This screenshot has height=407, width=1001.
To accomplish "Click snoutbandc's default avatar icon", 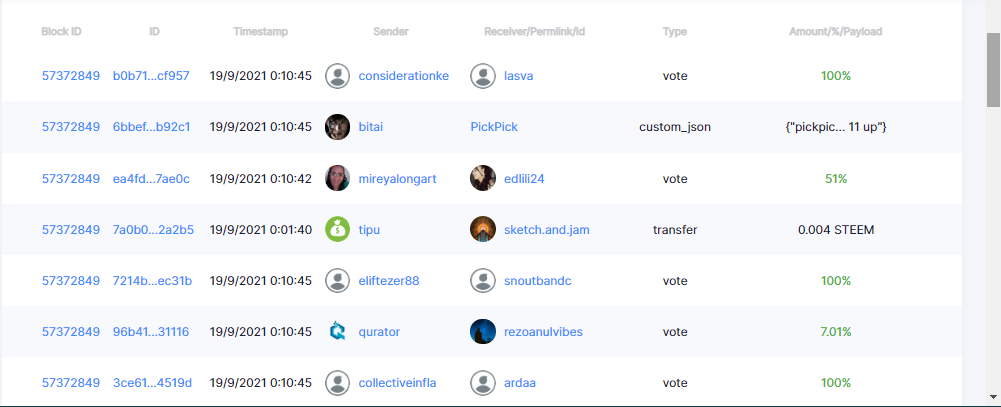I will coord(483,280).
